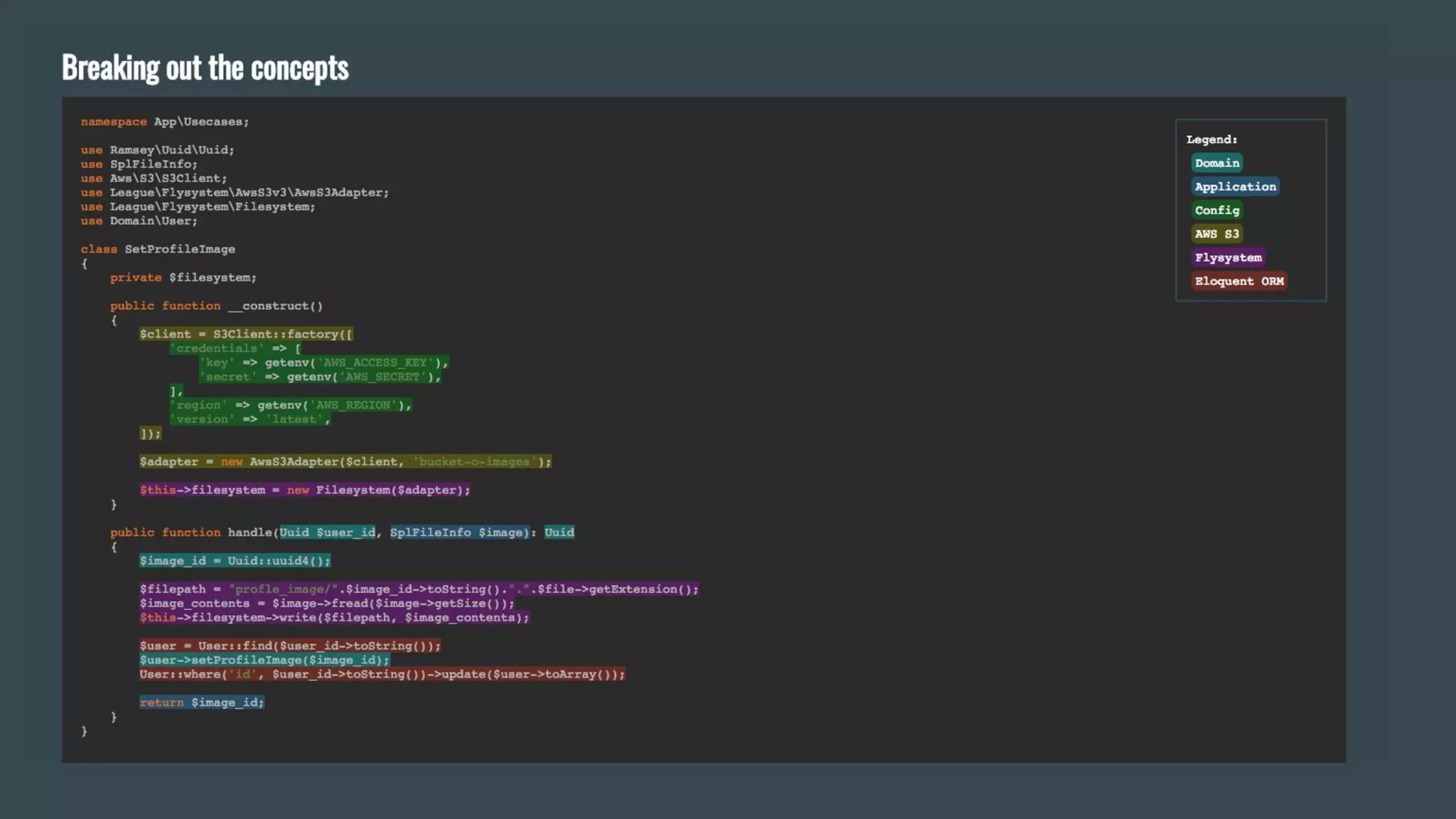This screenshot has width=1456, height=819.
Task: Click the $image_id = Uuid::uuid4() line
Action: coord(235,561)
